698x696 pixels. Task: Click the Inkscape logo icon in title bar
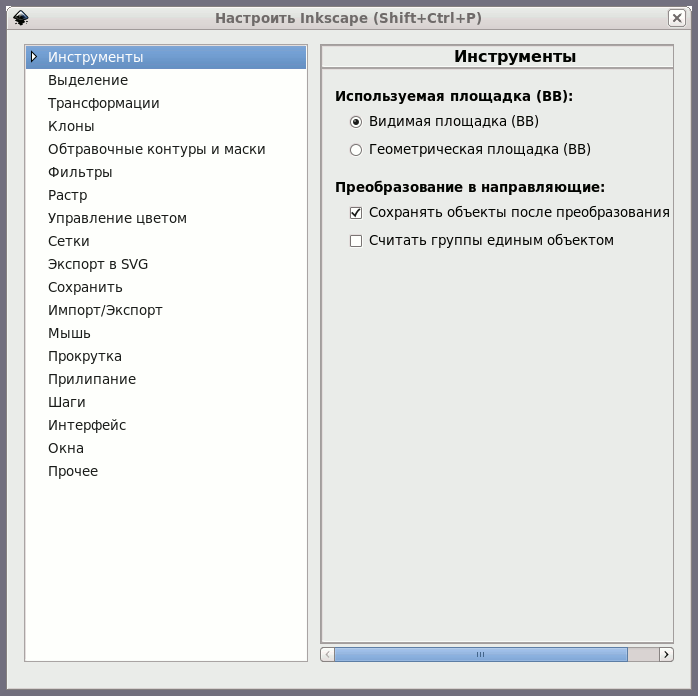click(20, 18)
